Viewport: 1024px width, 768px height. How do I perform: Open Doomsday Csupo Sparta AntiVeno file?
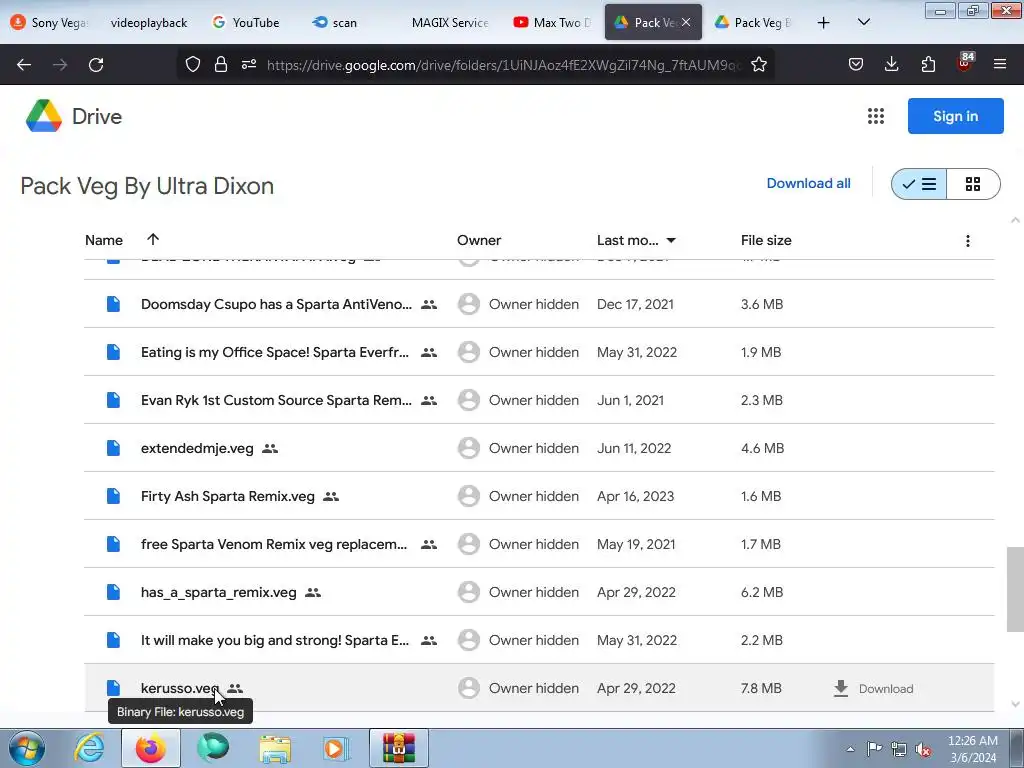click(x=276, y=304)
